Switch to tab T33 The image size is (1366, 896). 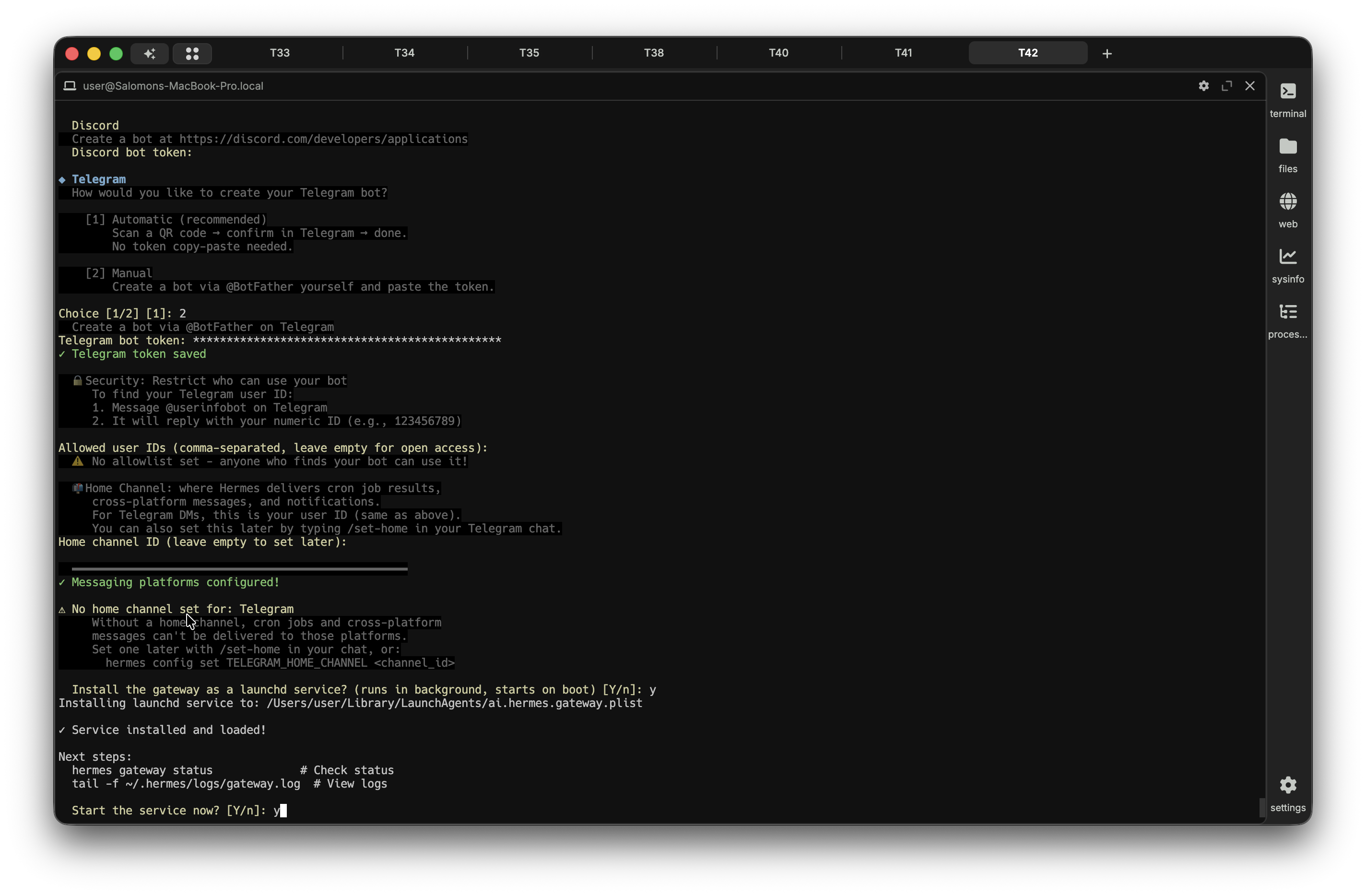click(x=280, y=53)
